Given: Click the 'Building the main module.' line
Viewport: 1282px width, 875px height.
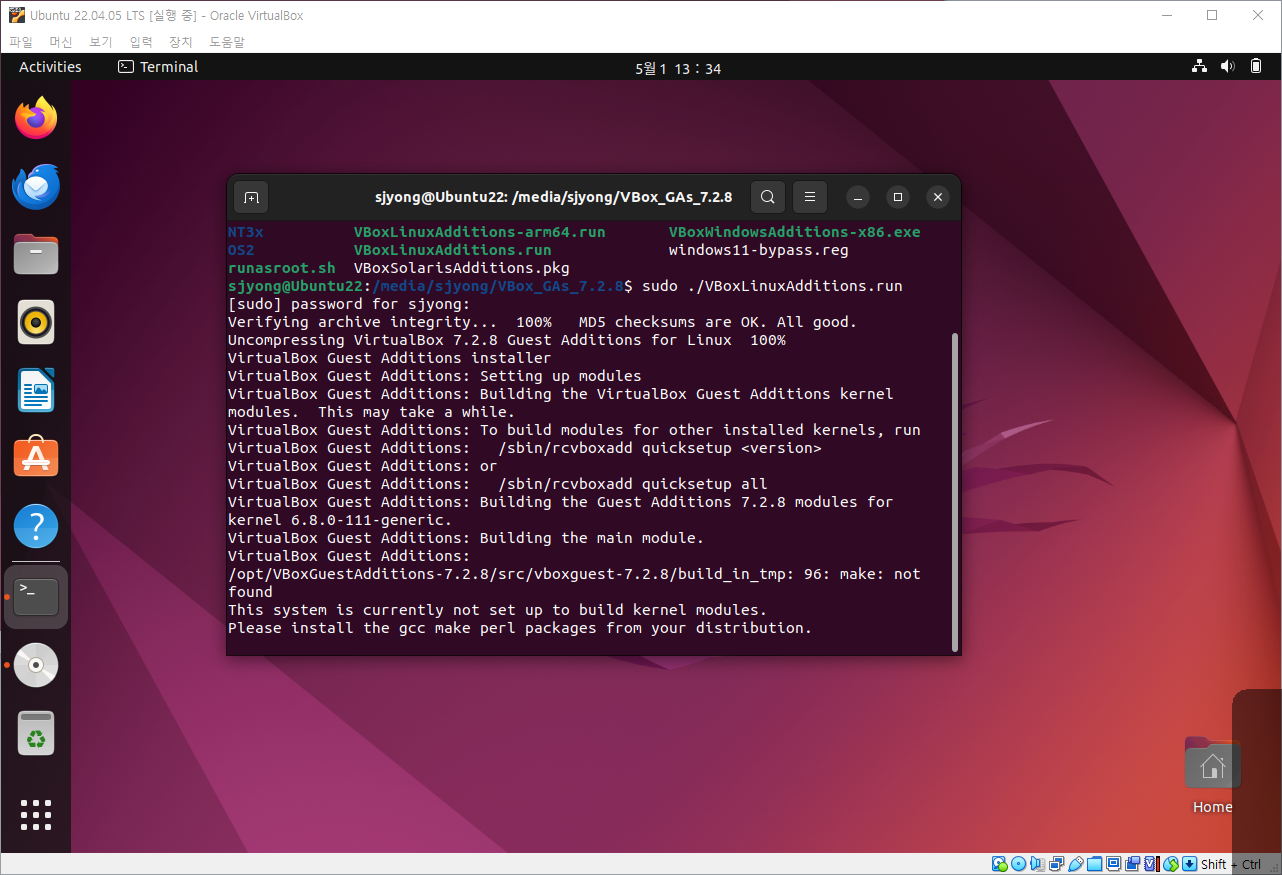Looking at the screenshot, I should (466, 538).
